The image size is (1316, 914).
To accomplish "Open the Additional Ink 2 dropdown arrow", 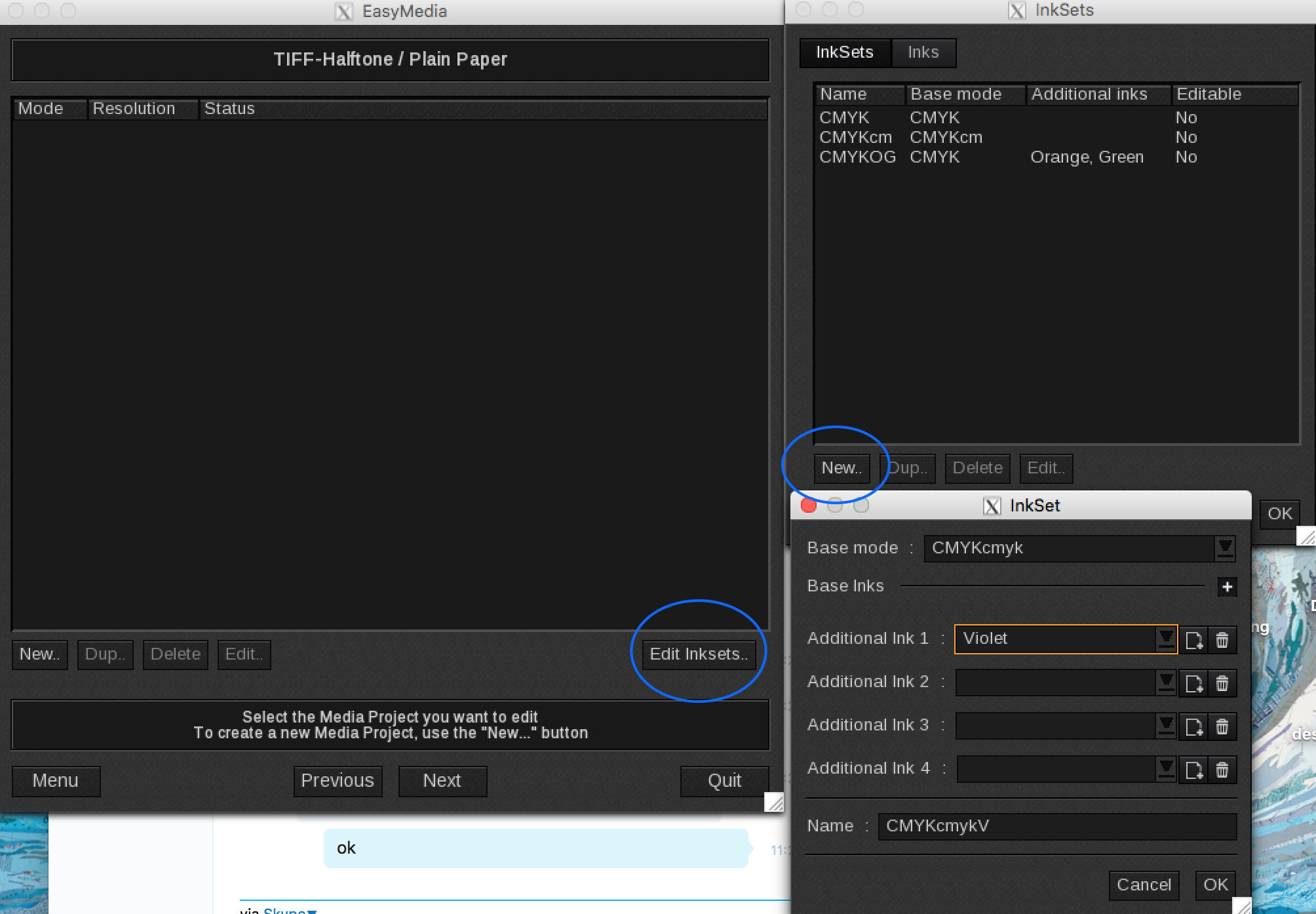I will pyautogui.click(x=1166, y=683).
